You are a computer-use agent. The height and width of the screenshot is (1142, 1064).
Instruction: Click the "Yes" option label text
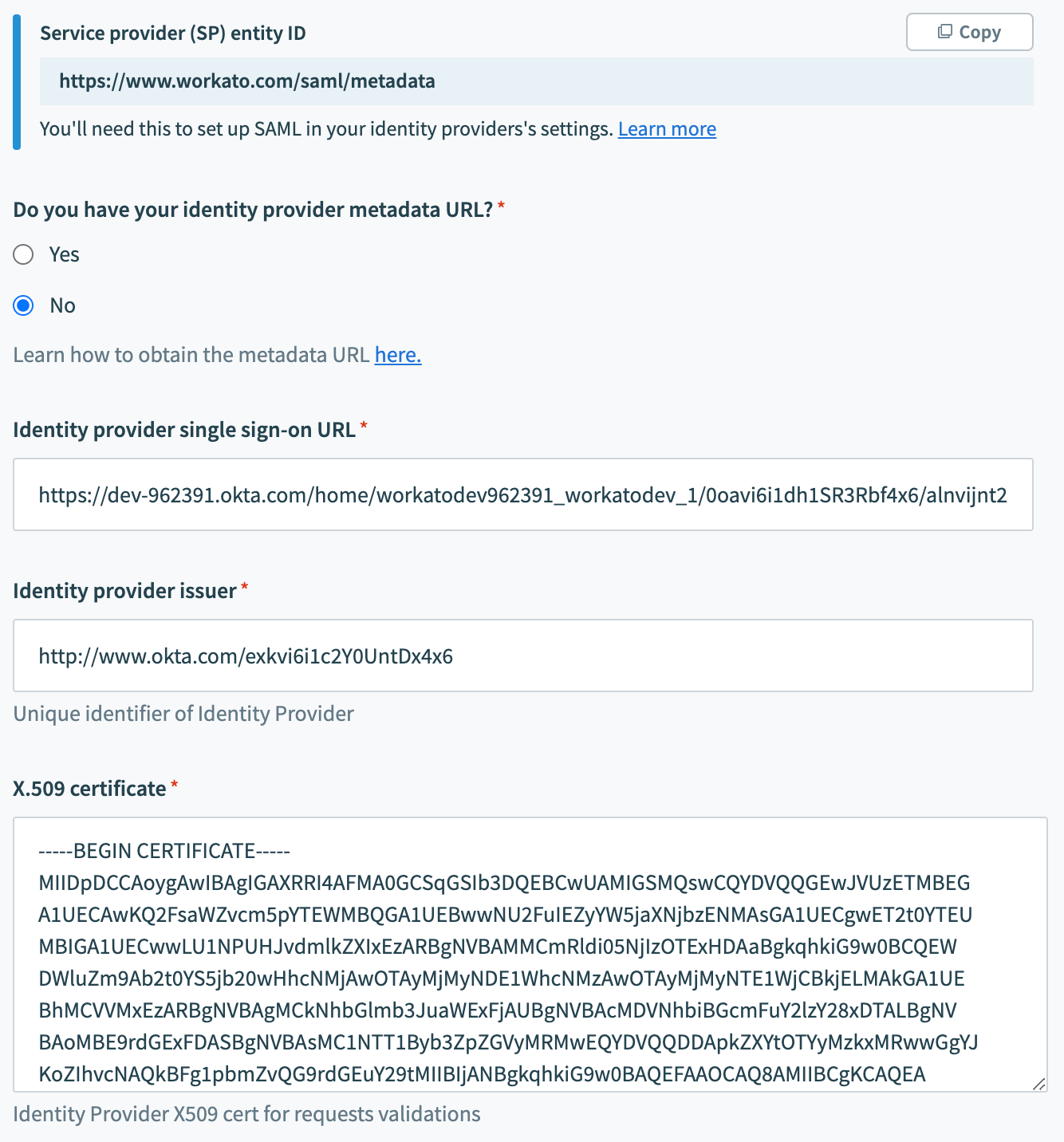pyautogui.click(x=65, y=254)
